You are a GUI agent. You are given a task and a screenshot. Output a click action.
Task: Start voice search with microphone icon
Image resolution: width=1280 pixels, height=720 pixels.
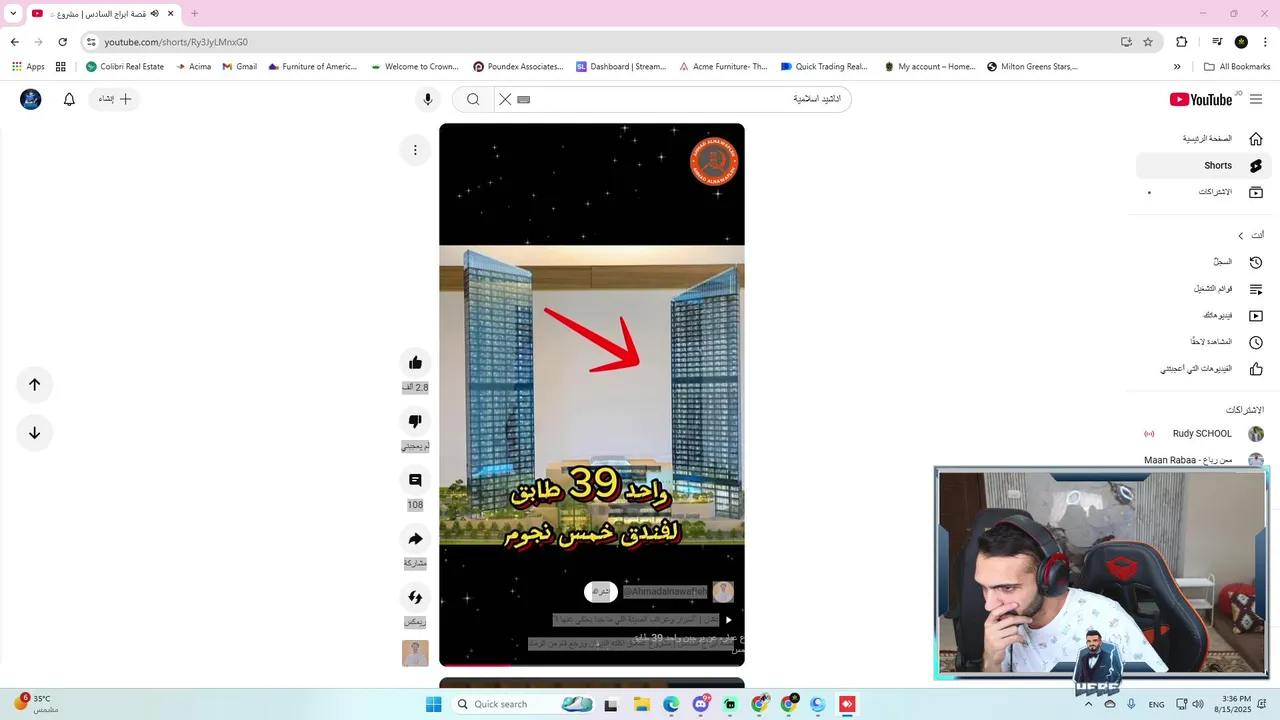[x=428, y=99]
